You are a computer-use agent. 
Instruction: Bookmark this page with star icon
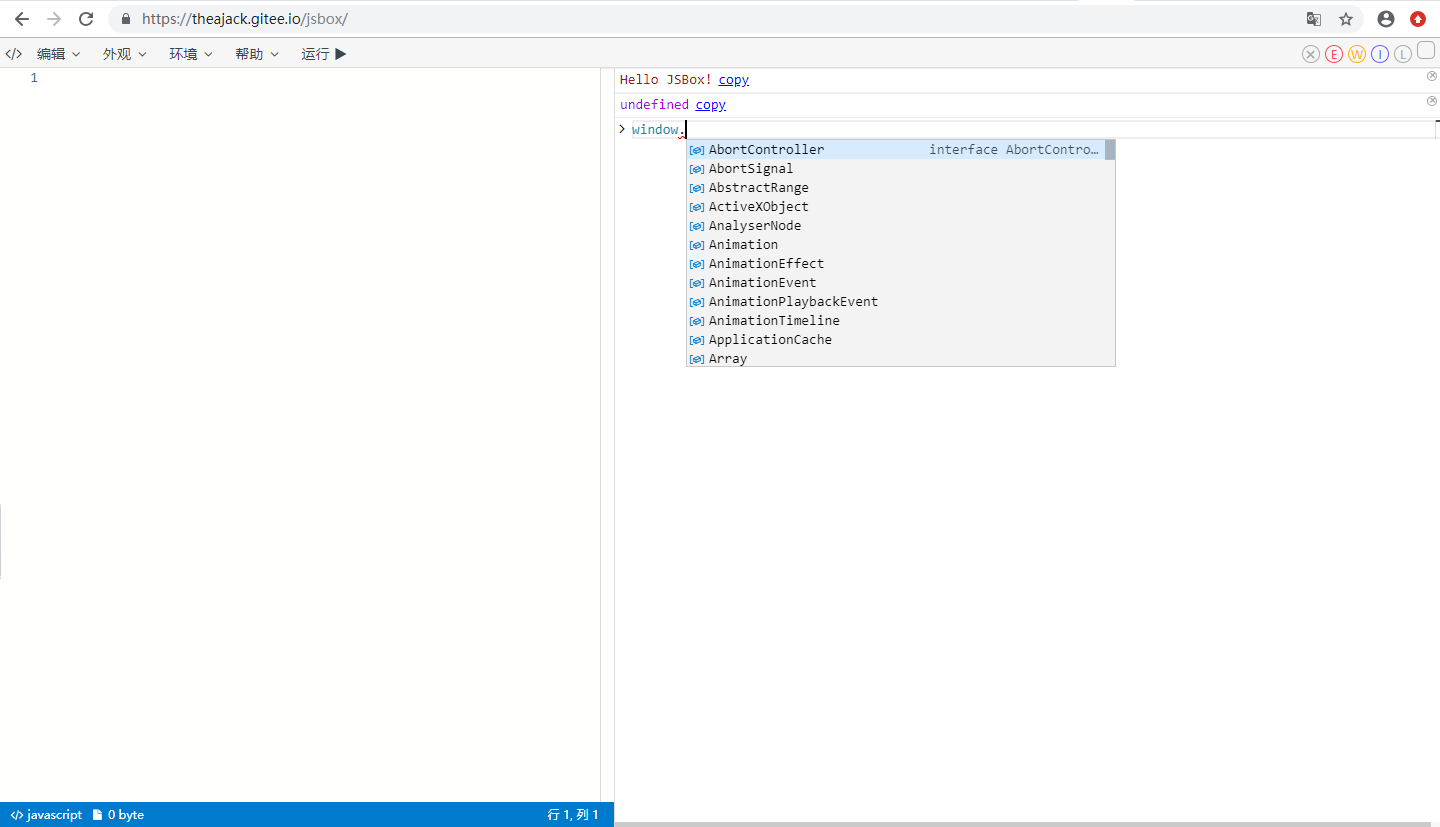point(1346,19)
